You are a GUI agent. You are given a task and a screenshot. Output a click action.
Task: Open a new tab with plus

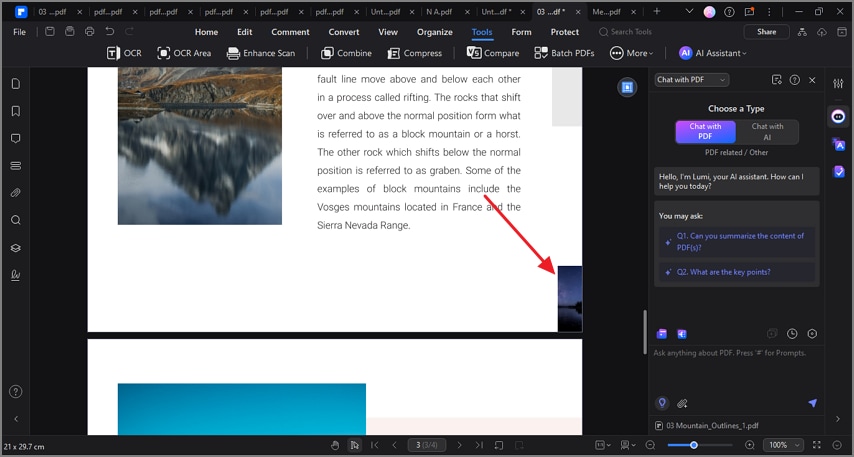click(657, 11)
